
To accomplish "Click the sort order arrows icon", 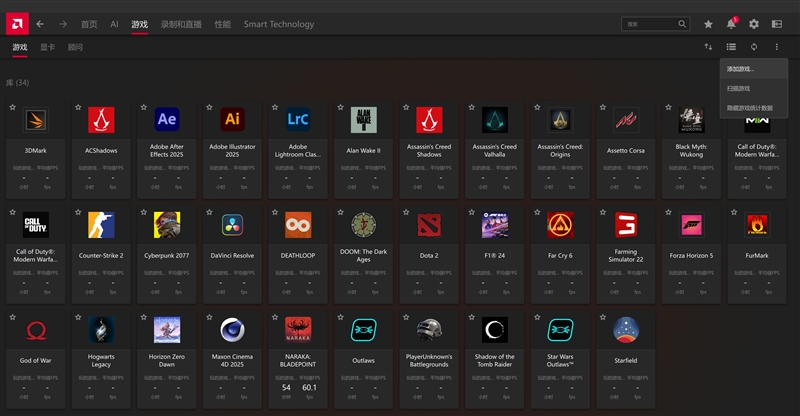I will point(708,47).
